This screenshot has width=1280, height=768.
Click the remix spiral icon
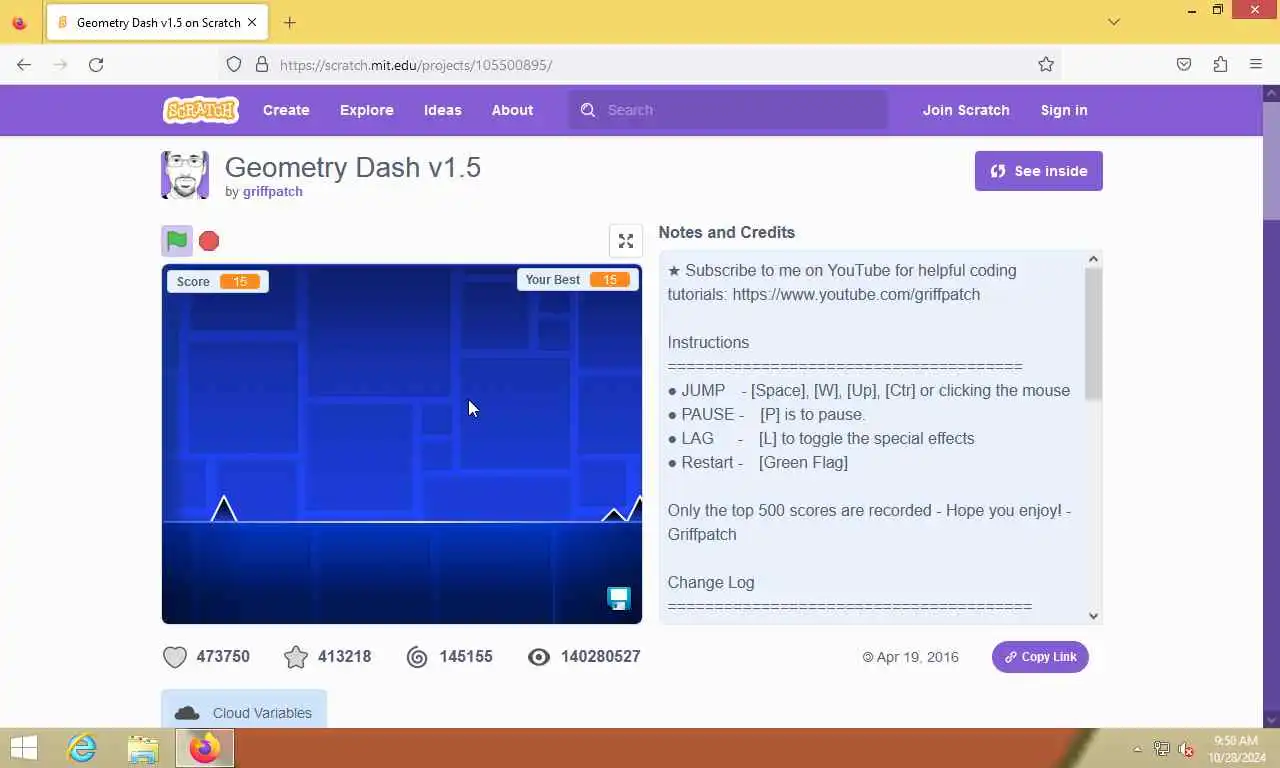click(x=417, y=657)
